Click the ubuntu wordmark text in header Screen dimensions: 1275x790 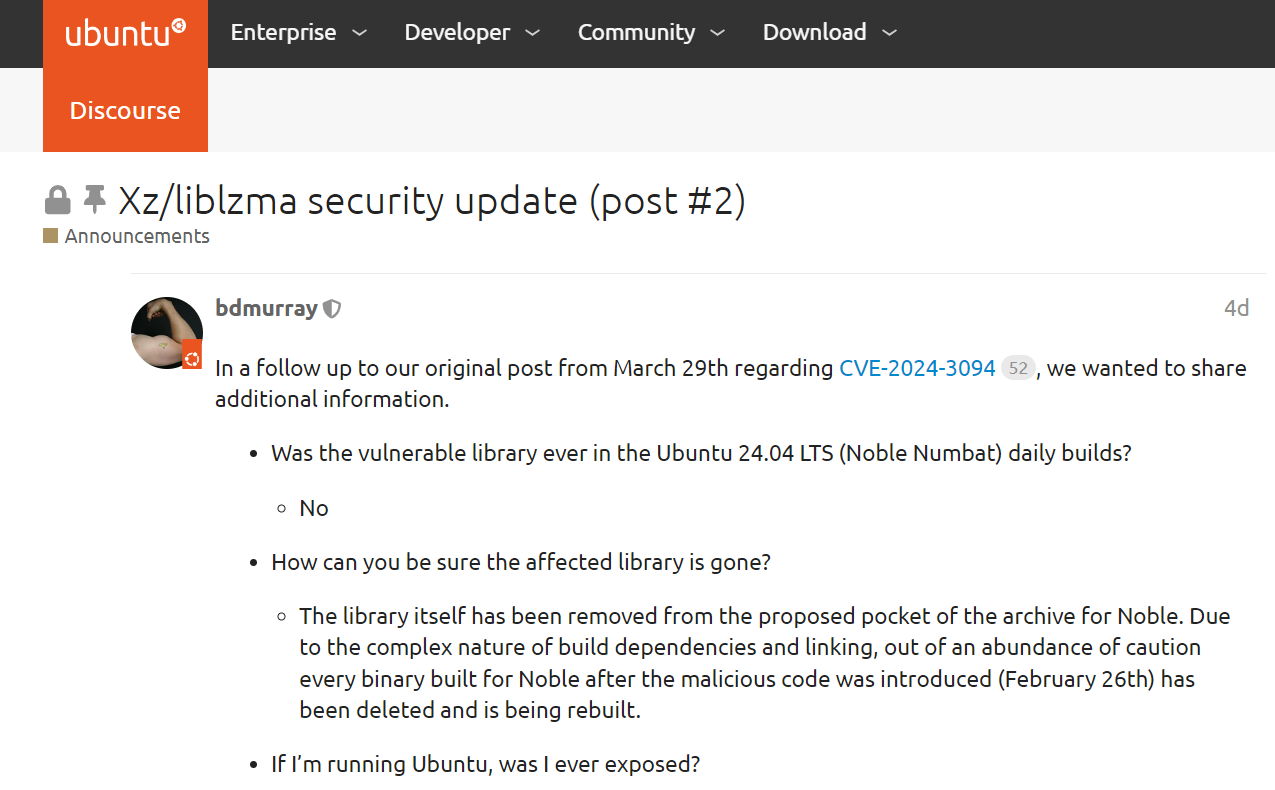(x=118, y=34)
